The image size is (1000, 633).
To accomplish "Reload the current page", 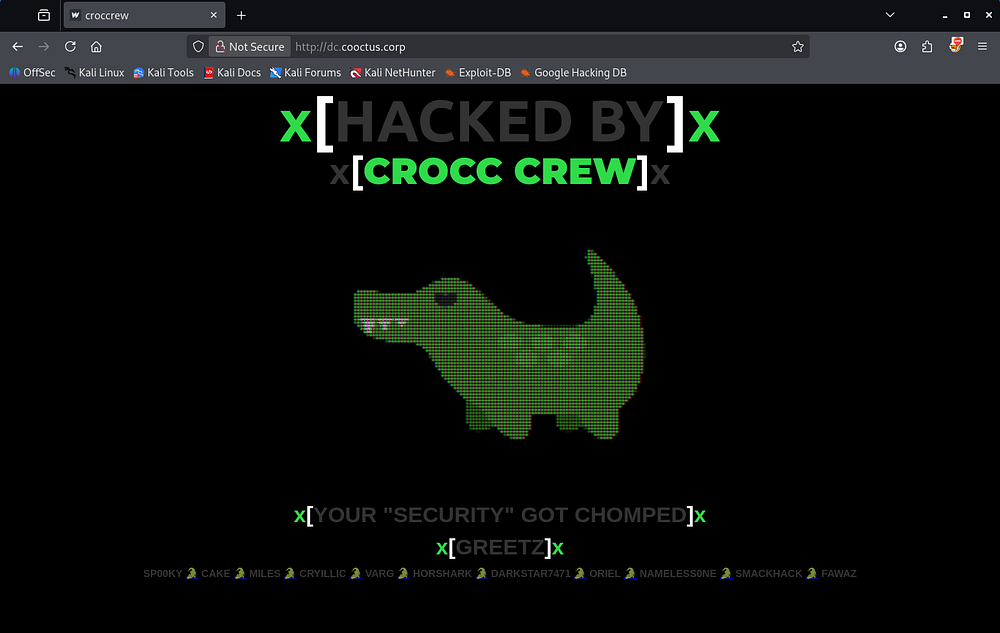I will [x=70, y=47].
